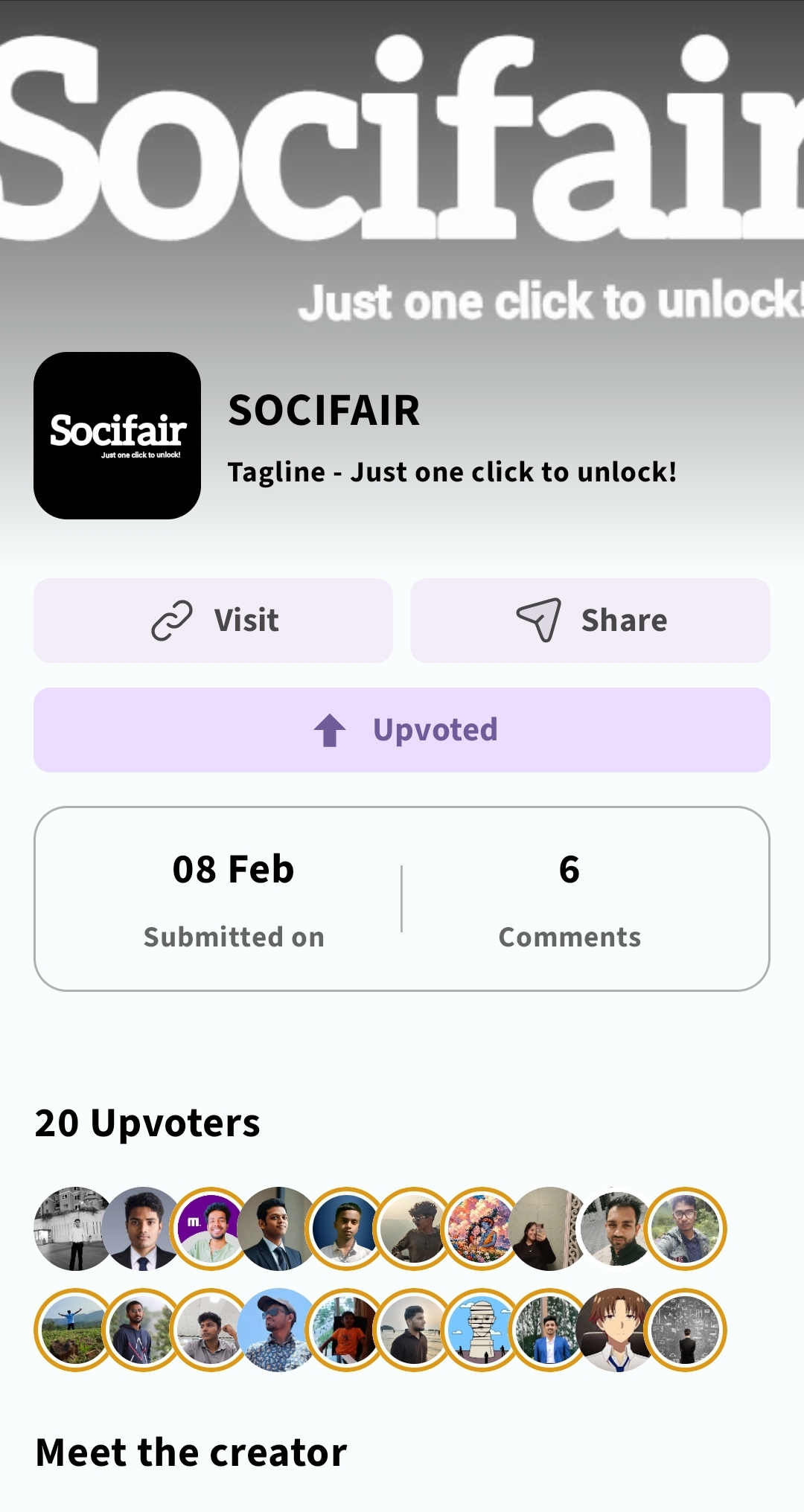This screenshot has height=1512, width=804.
Task: Open the colorful Krishna artwork avatar
Action: [x=482, y=1228]
